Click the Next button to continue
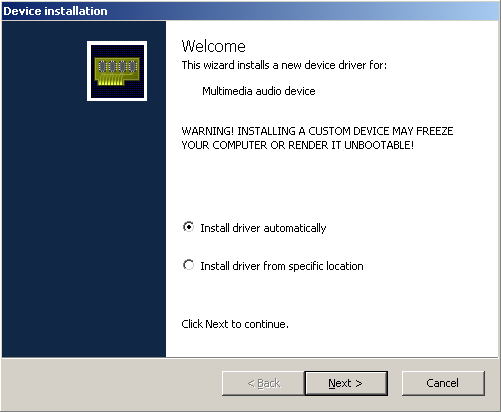The height and width of the screenshot is (412, 501). click(346, 383)
